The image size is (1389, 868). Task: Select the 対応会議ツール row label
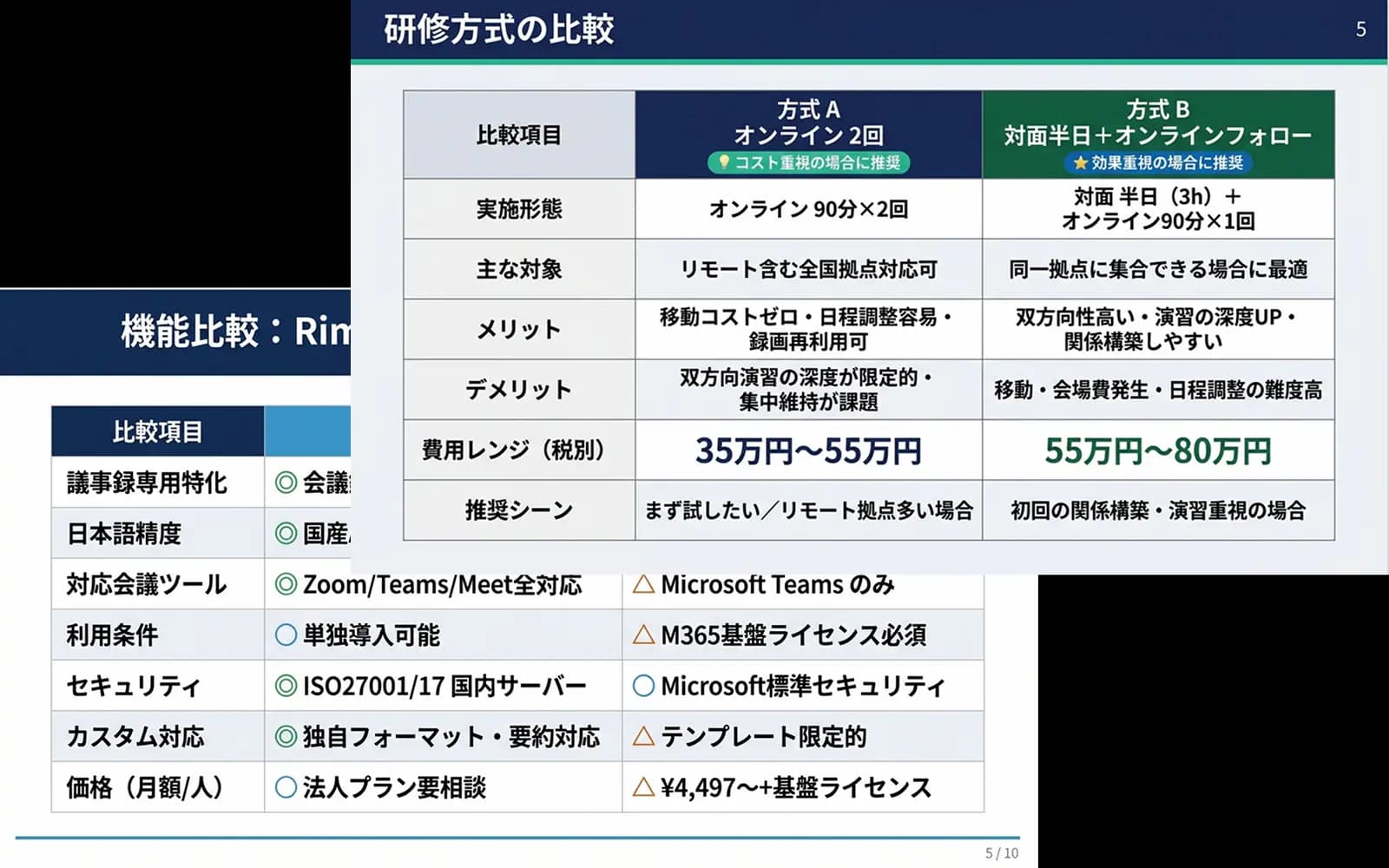[157, 584]
